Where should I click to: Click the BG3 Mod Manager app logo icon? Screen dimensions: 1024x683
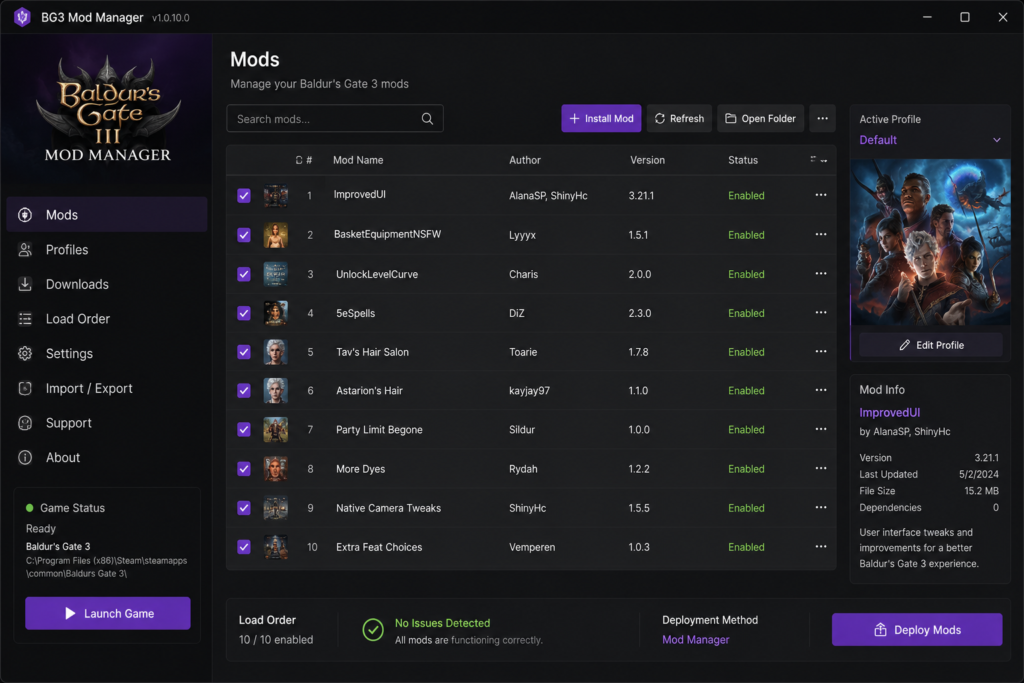[22, 17]
